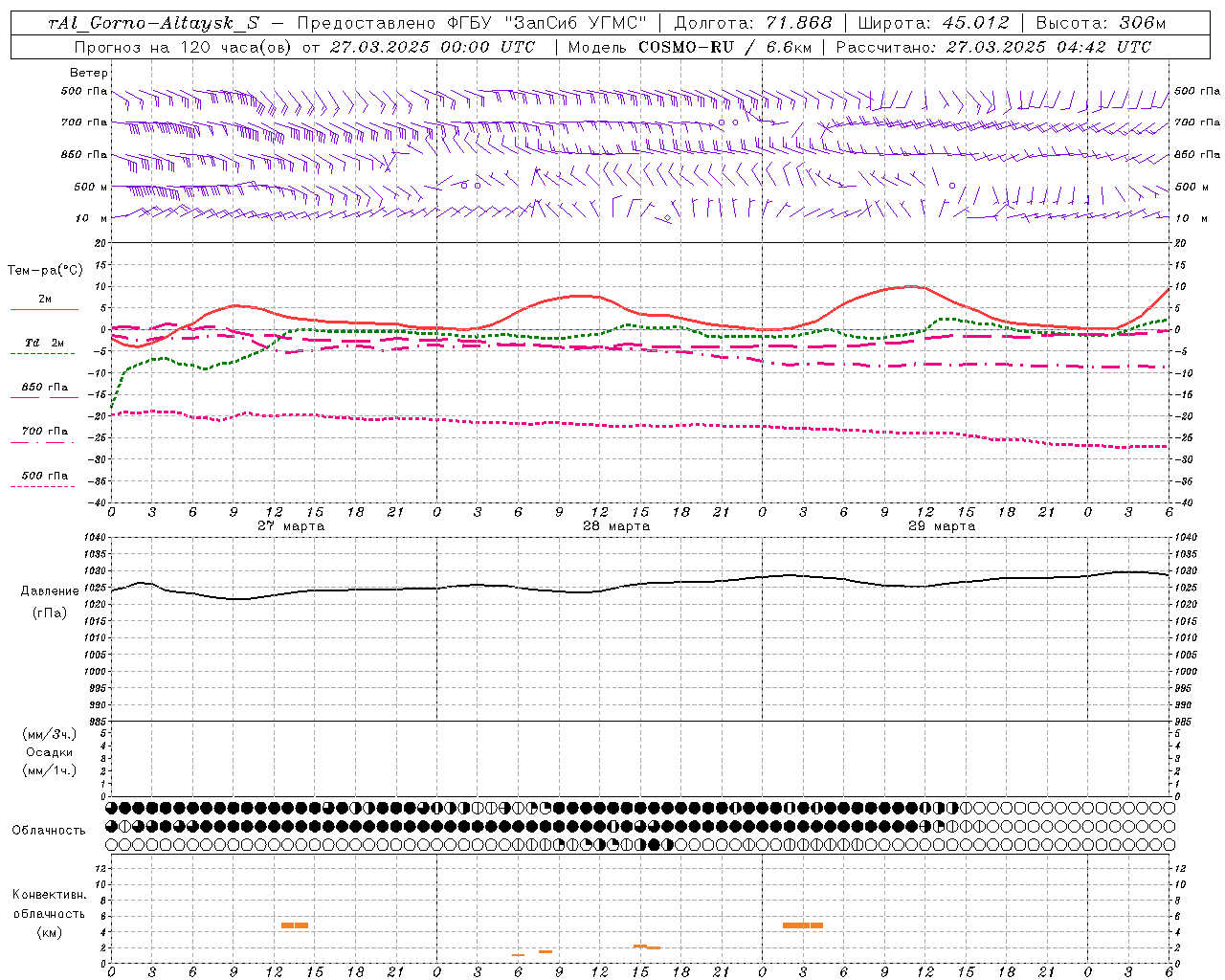The height and width of the screenshot is (980, 1225).
Task: Click the Td 2м legend entry
Action: pos(45,343)
